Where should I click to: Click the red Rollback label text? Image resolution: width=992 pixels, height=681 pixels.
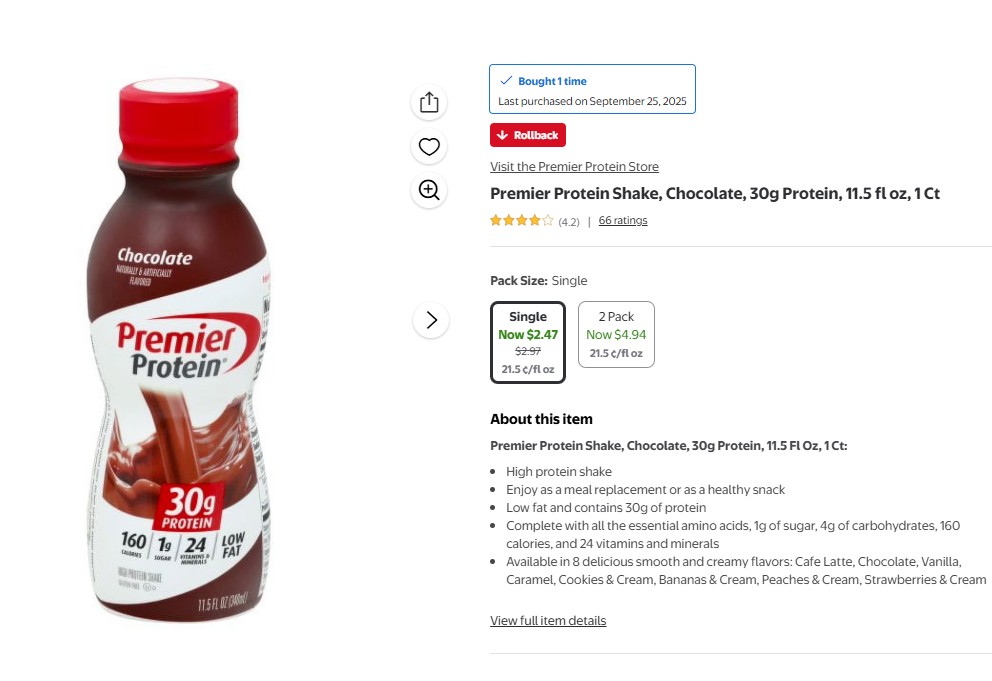point(536,135)
